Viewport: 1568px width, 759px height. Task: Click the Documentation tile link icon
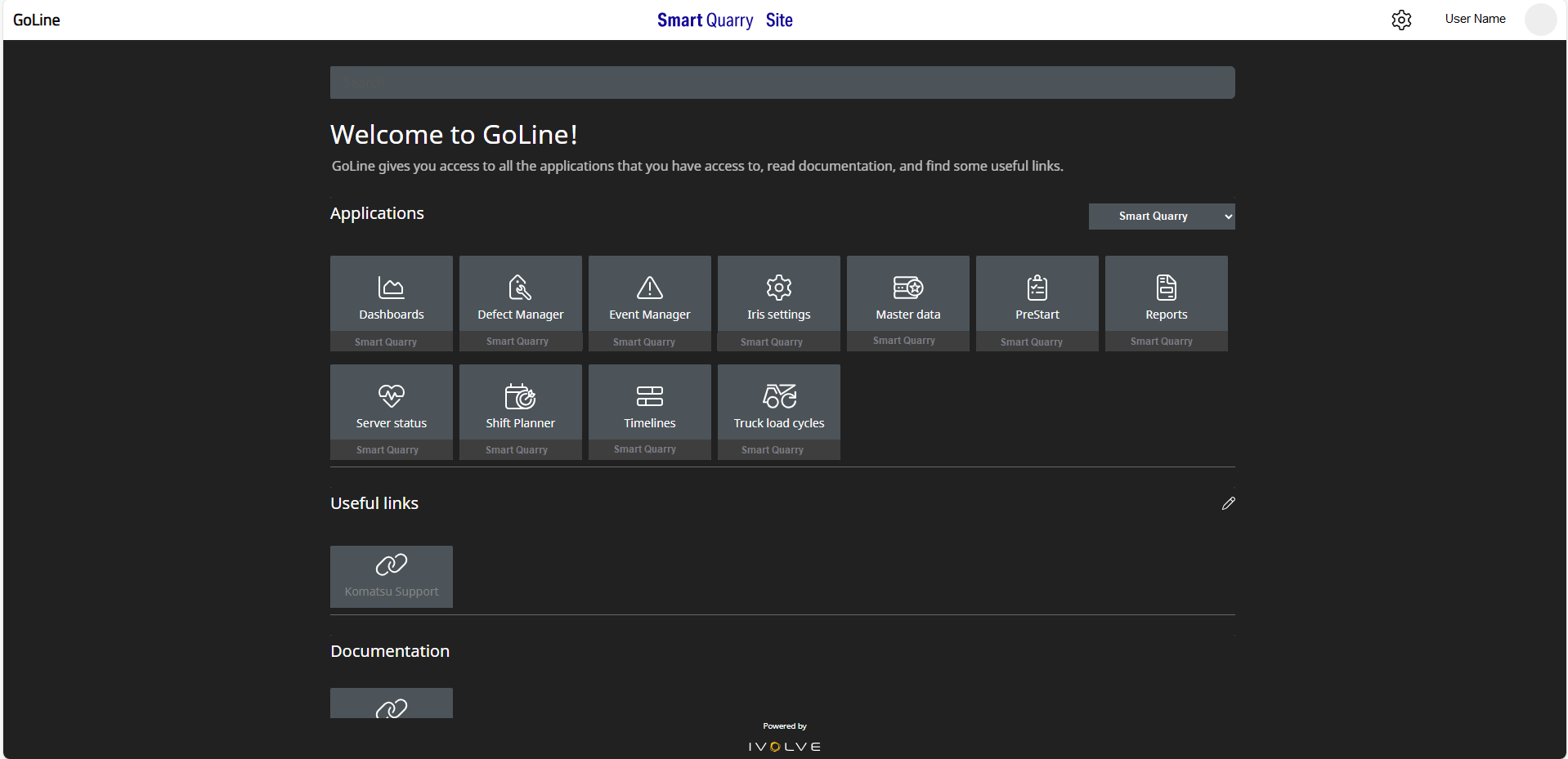[x=392, y=708]
